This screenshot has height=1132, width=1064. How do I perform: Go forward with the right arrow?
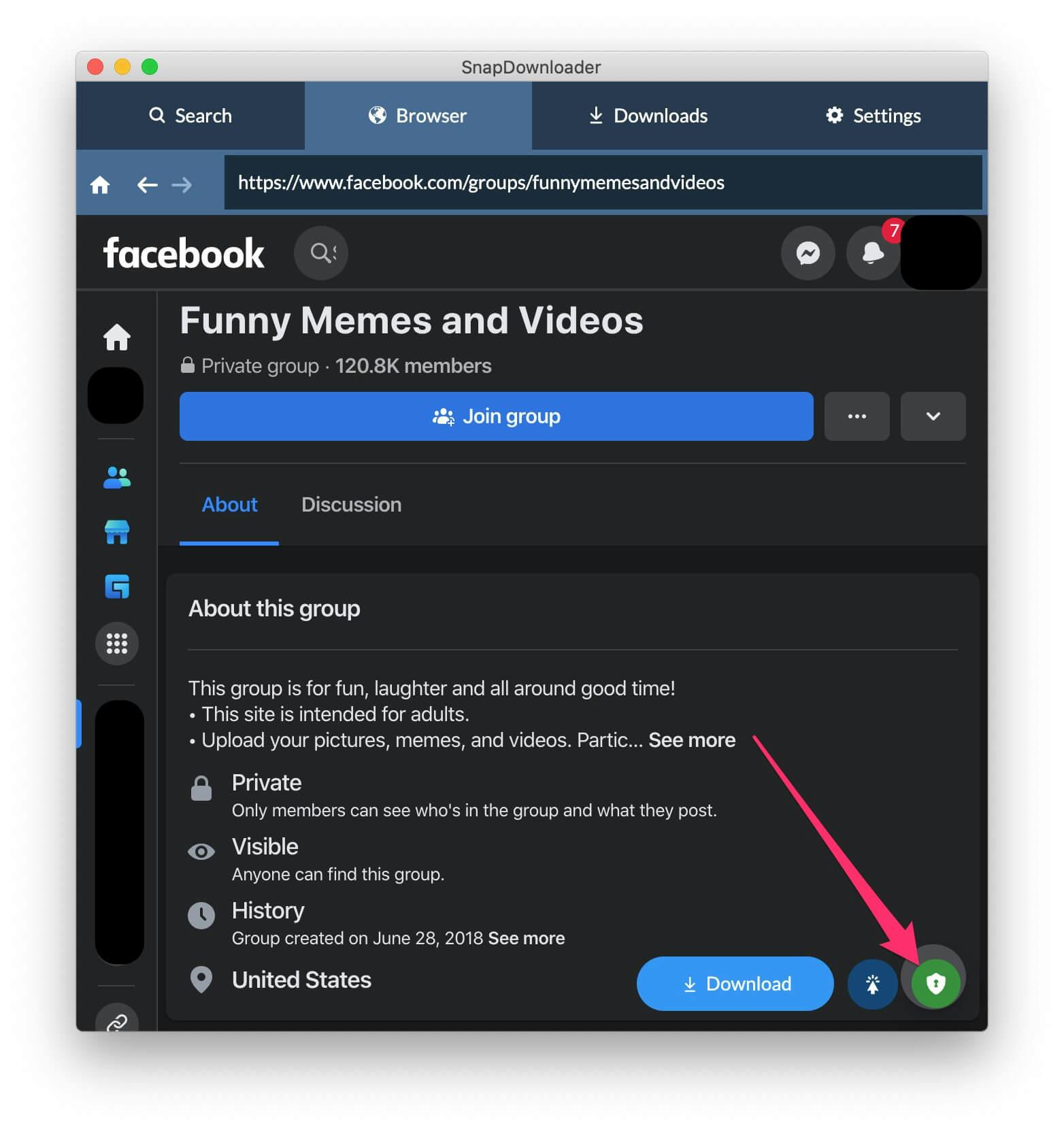click(182, 184)
